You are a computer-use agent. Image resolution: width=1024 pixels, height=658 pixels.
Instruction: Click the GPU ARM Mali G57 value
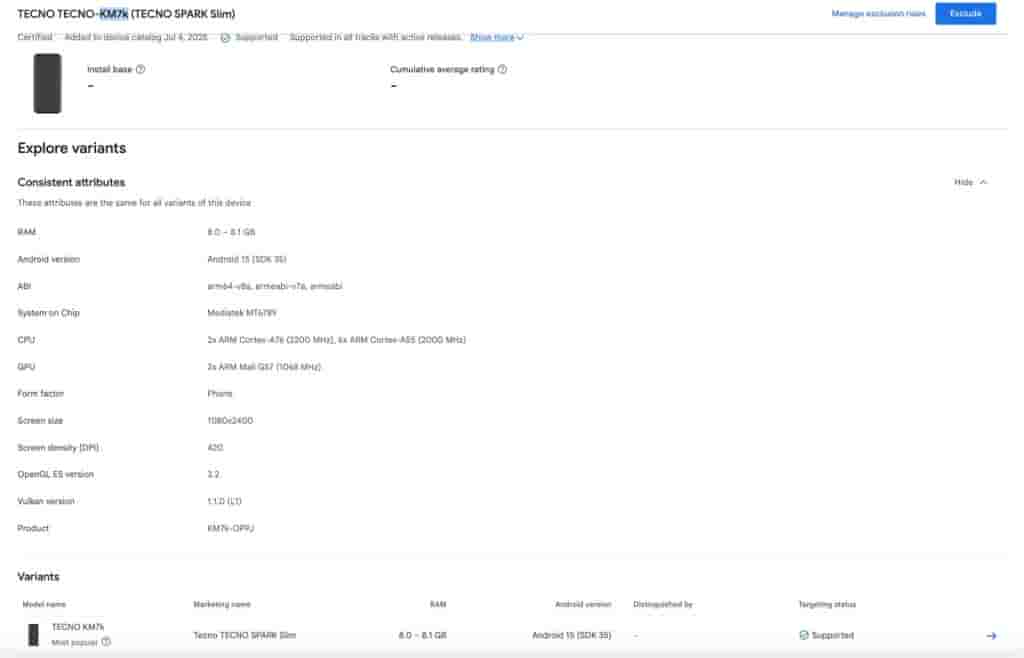tap(264, 368)
